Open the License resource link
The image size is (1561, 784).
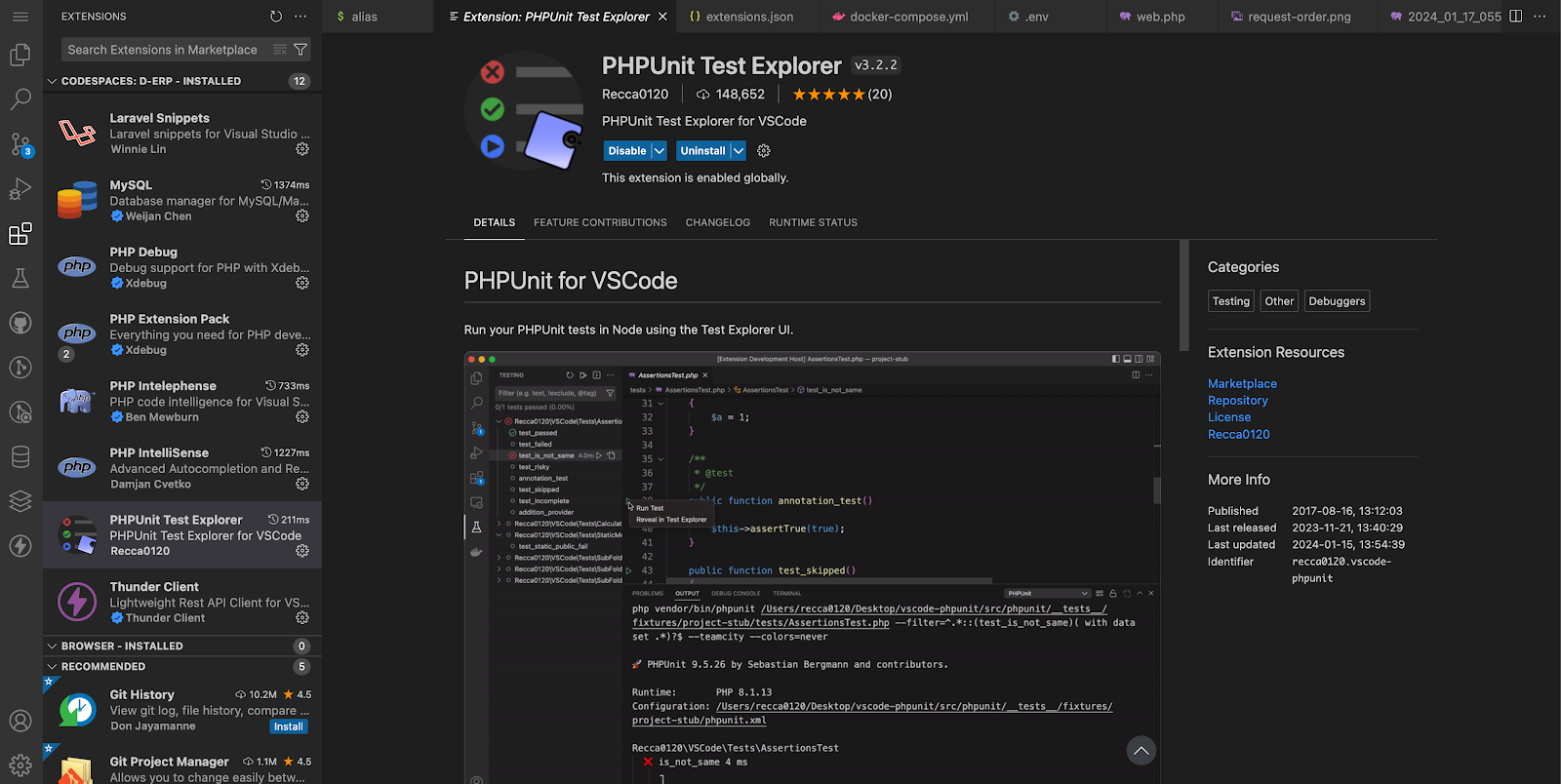[1229, 417]
